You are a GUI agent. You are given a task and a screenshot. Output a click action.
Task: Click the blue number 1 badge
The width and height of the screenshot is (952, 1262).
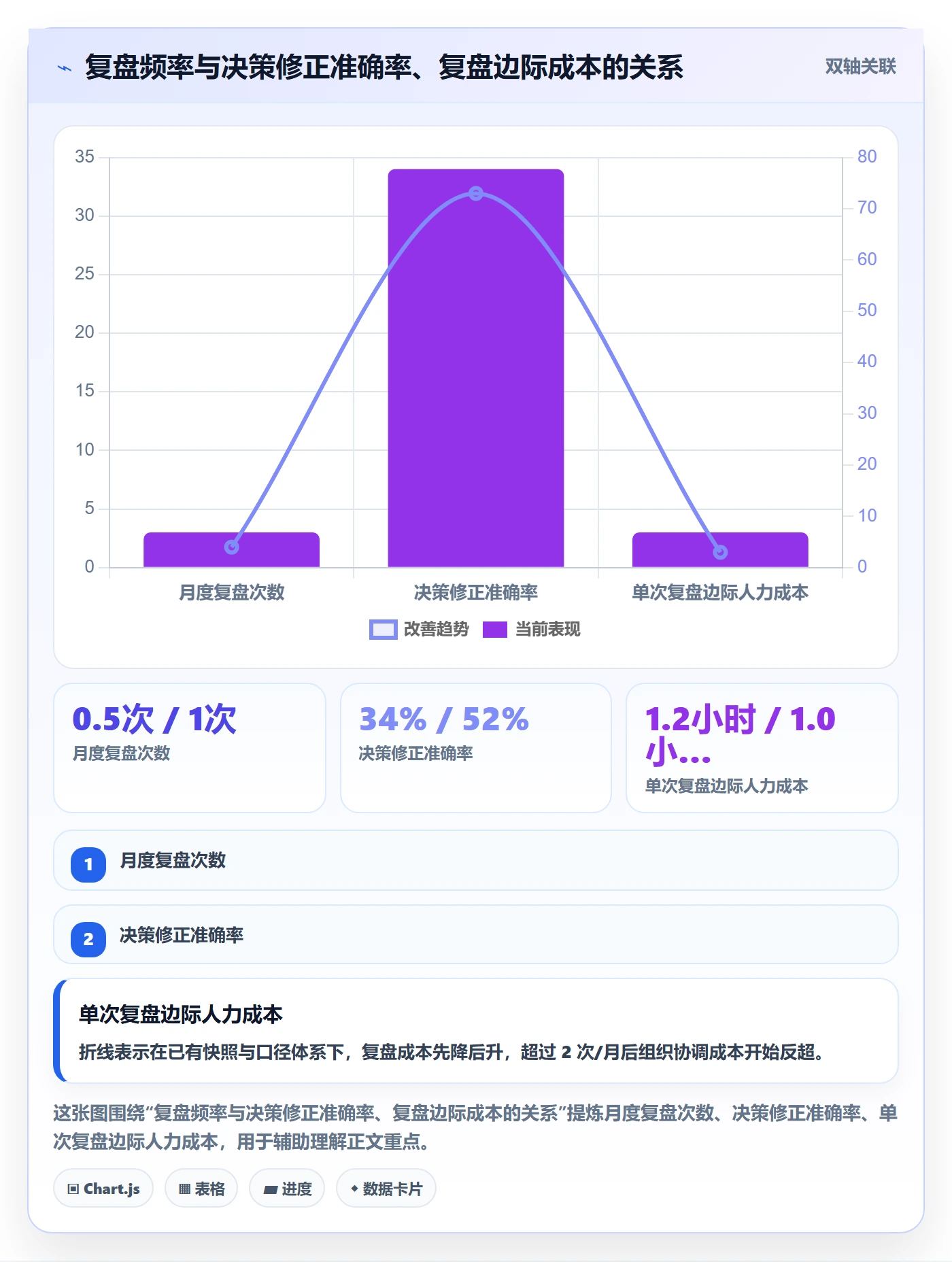coord(88,865)
